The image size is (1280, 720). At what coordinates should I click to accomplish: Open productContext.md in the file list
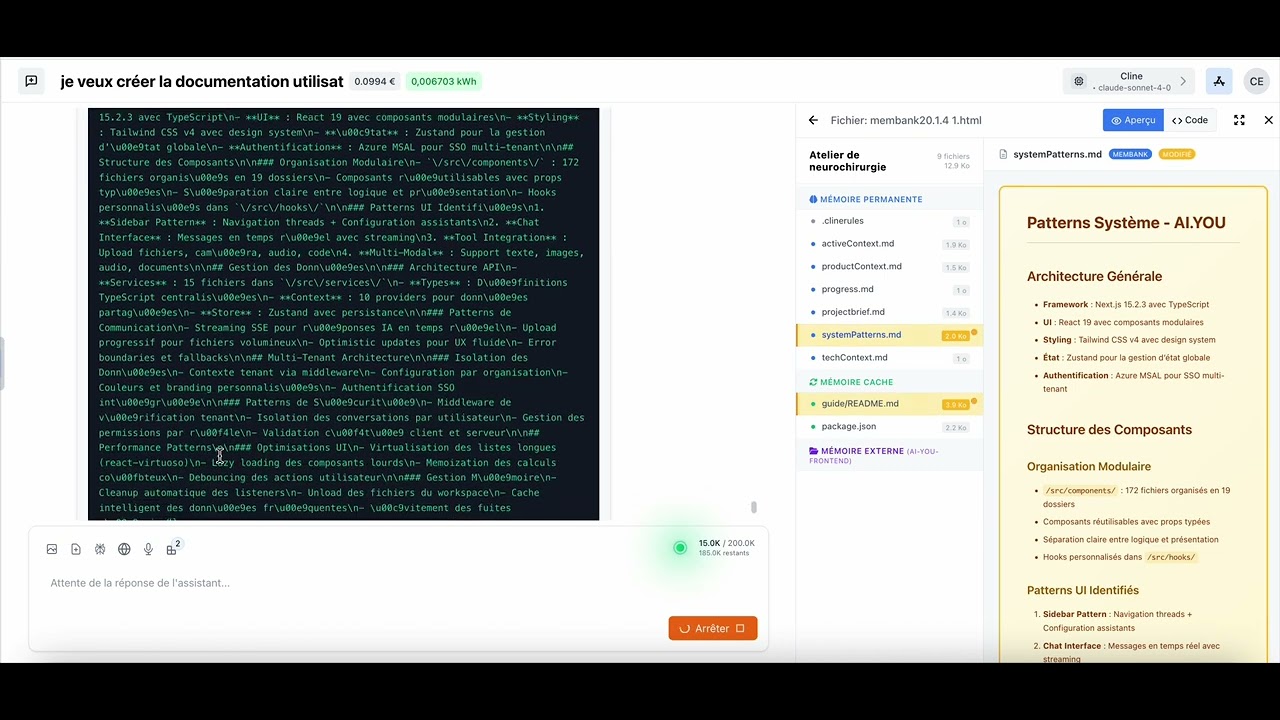(889, 267)
